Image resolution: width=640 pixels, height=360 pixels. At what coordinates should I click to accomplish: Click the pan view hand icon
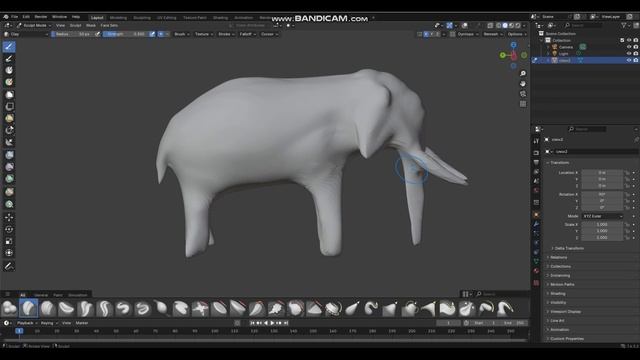[x=523, y=84]
